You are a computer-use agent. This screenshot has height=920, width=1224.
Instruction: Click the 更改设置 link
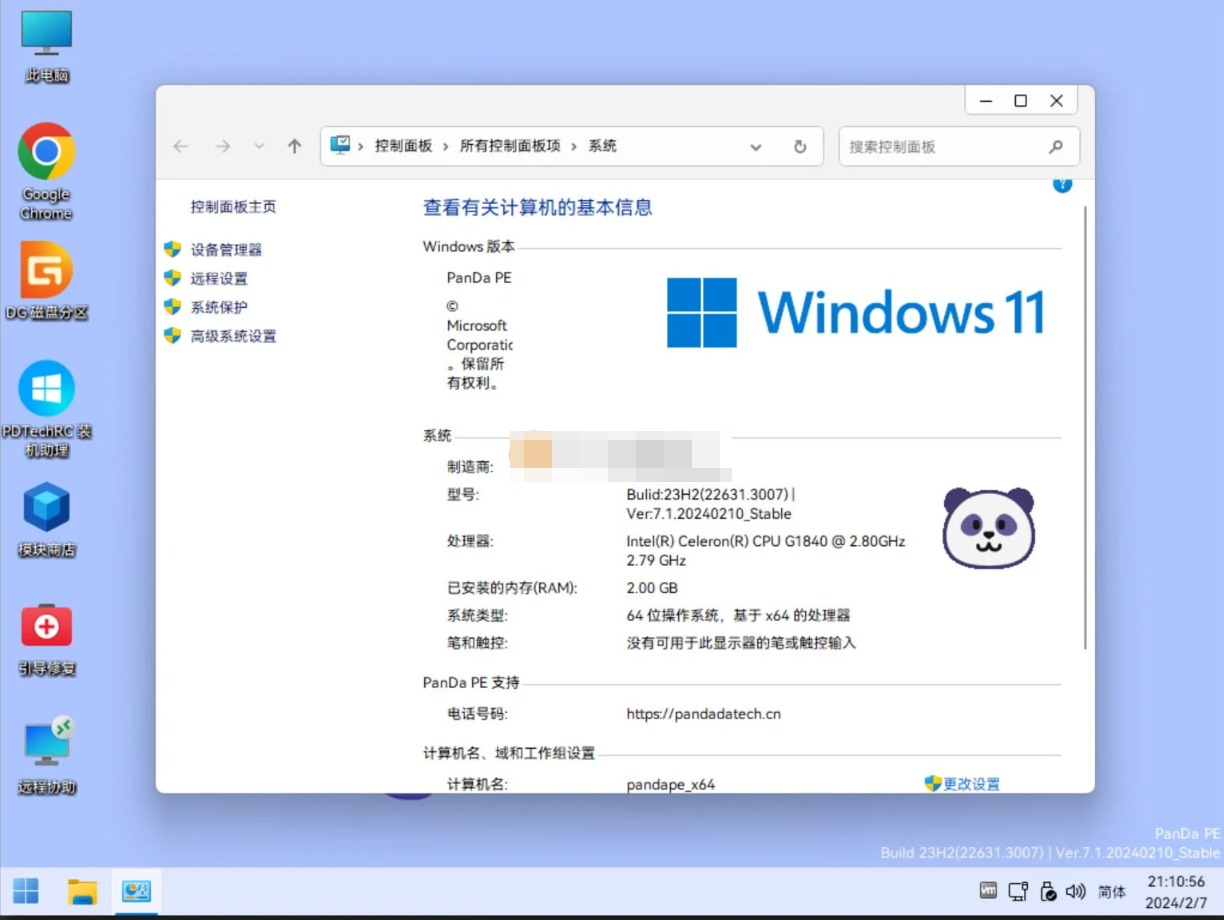click(x=968, y=784)
